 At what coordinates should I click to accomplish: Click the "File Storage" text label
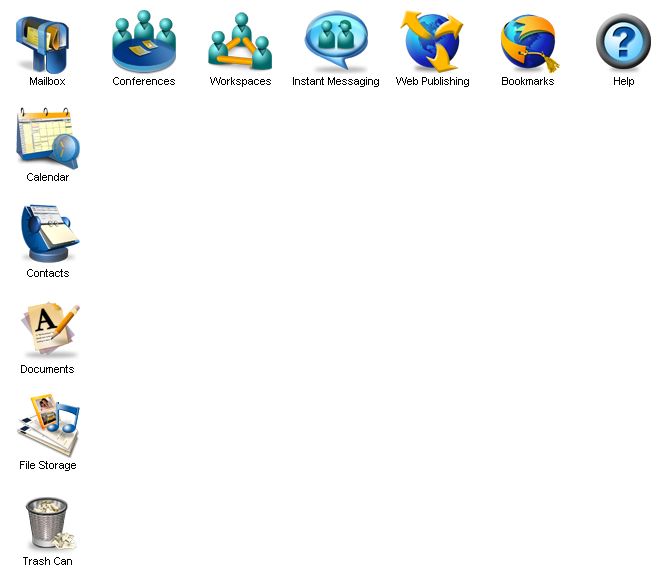click(48, 465)
